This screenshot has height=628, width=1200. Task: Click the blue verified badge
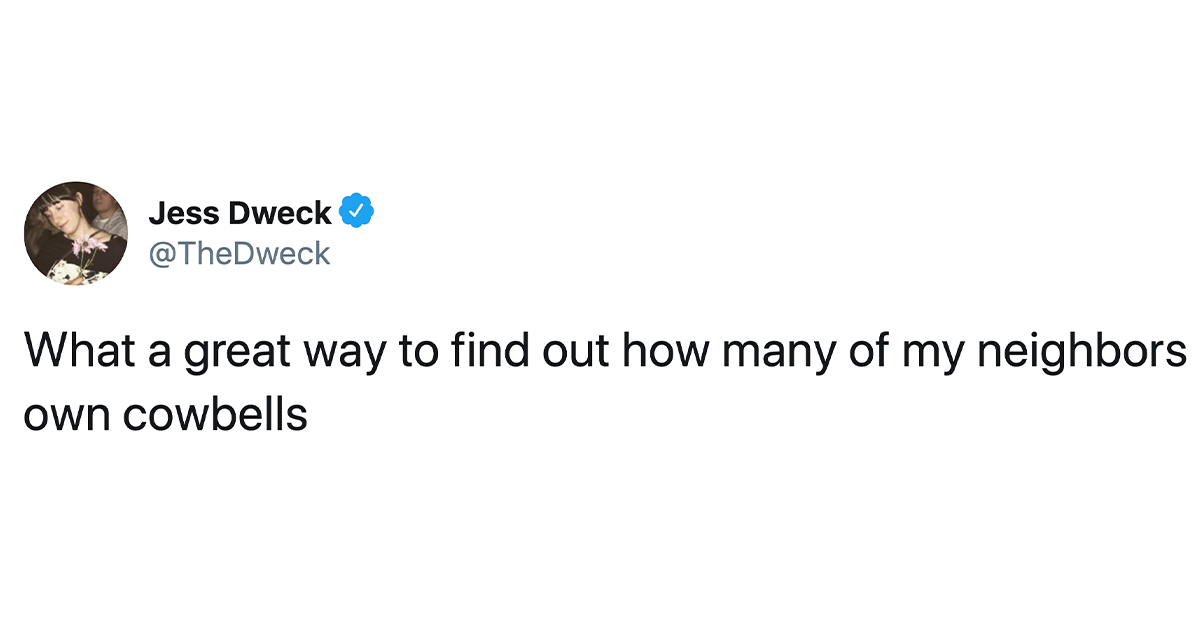pos(357,212)
